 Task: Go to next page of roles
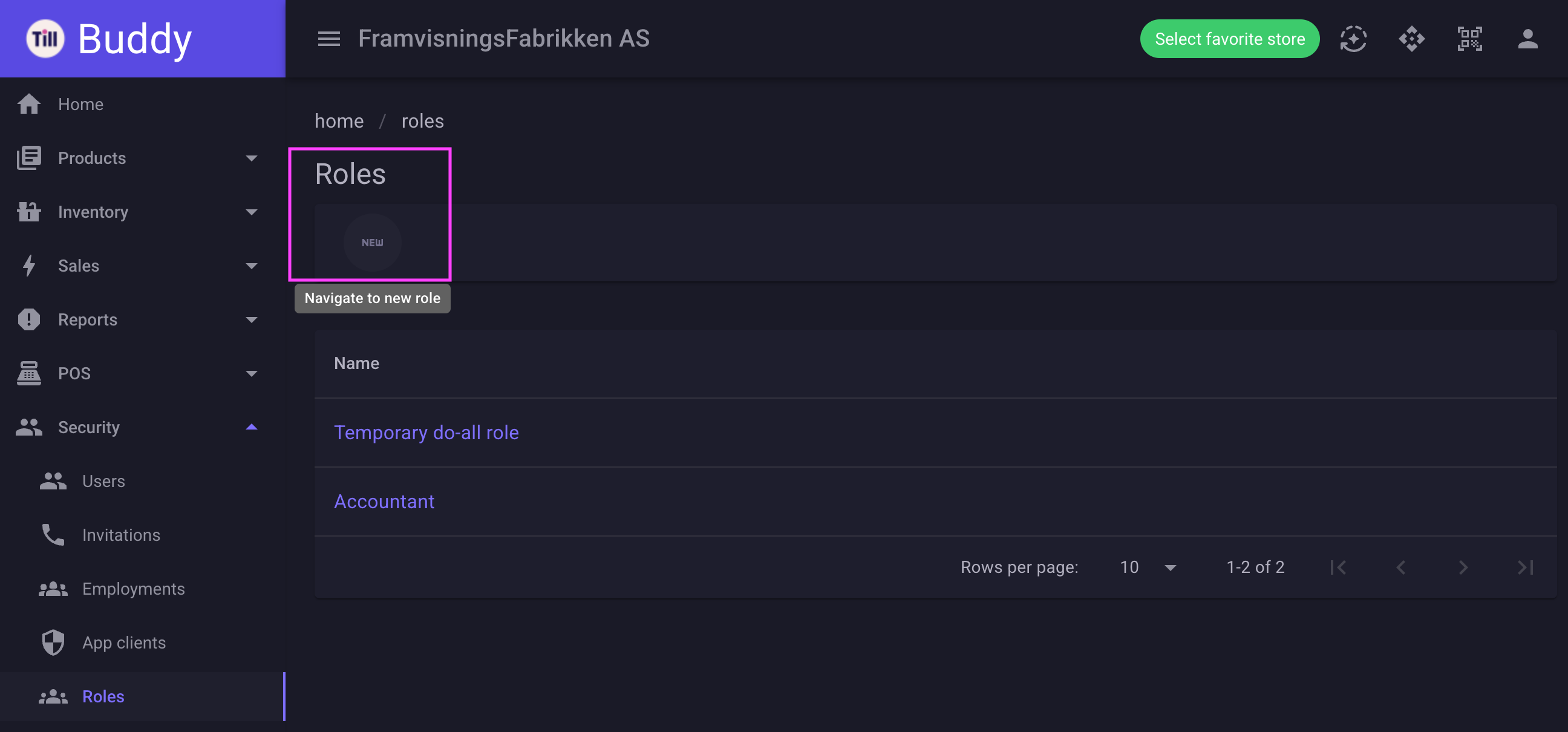1463,567
